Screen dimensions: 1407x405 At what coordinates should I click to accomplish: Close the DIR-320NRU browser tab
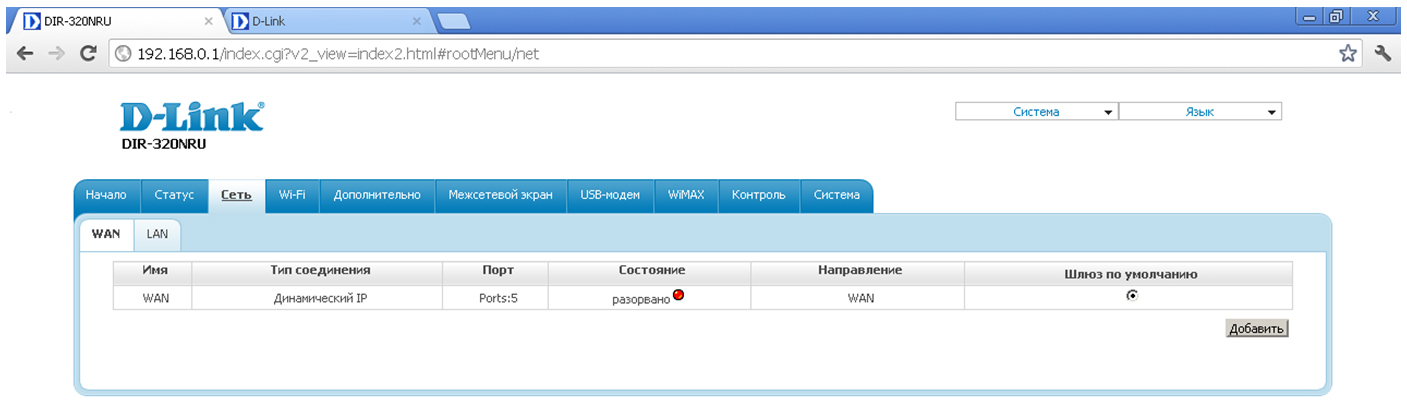tap(208, 20)
